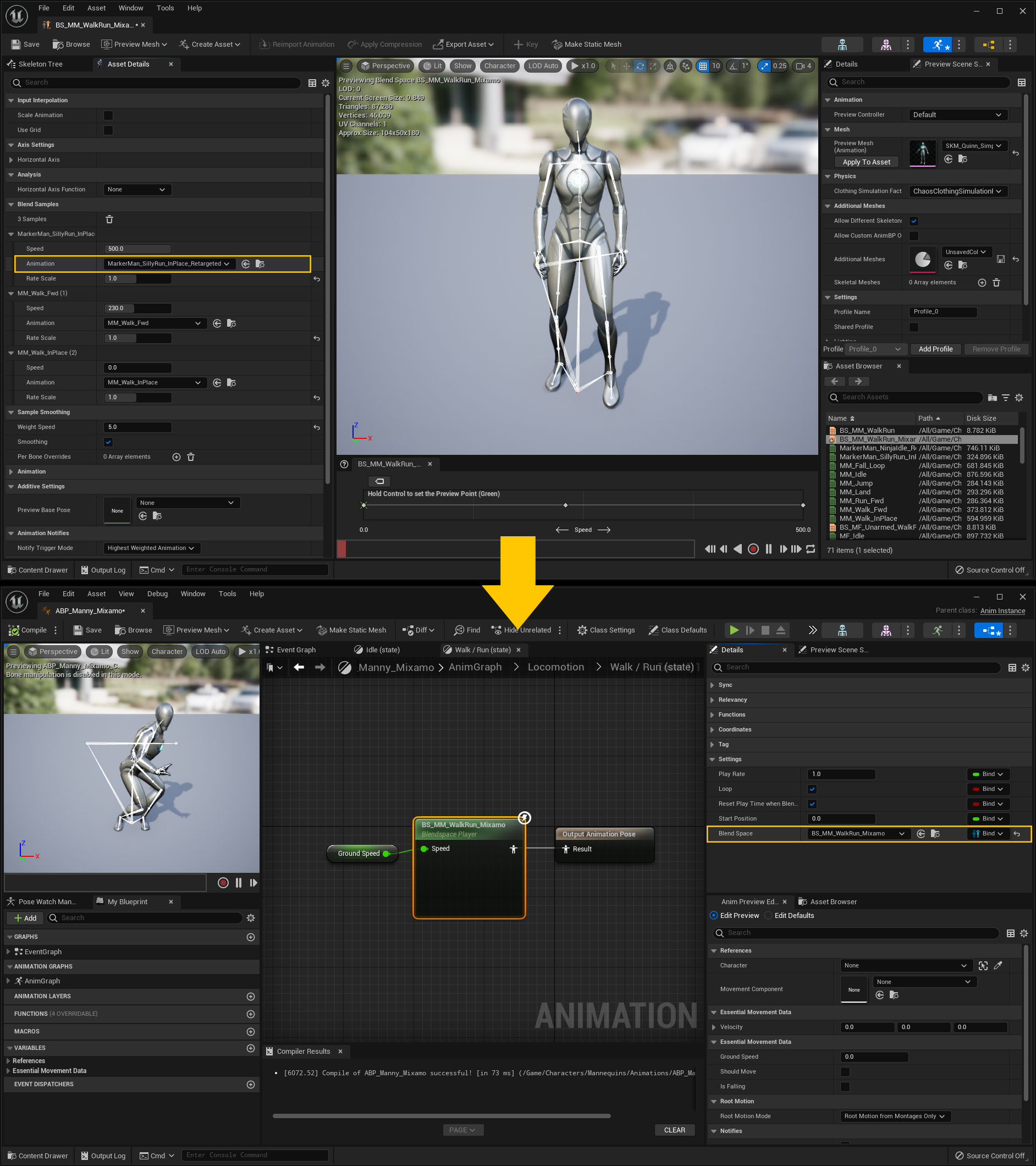
Task: Select Edit Defaults radio button
Action: pos(768,916)
